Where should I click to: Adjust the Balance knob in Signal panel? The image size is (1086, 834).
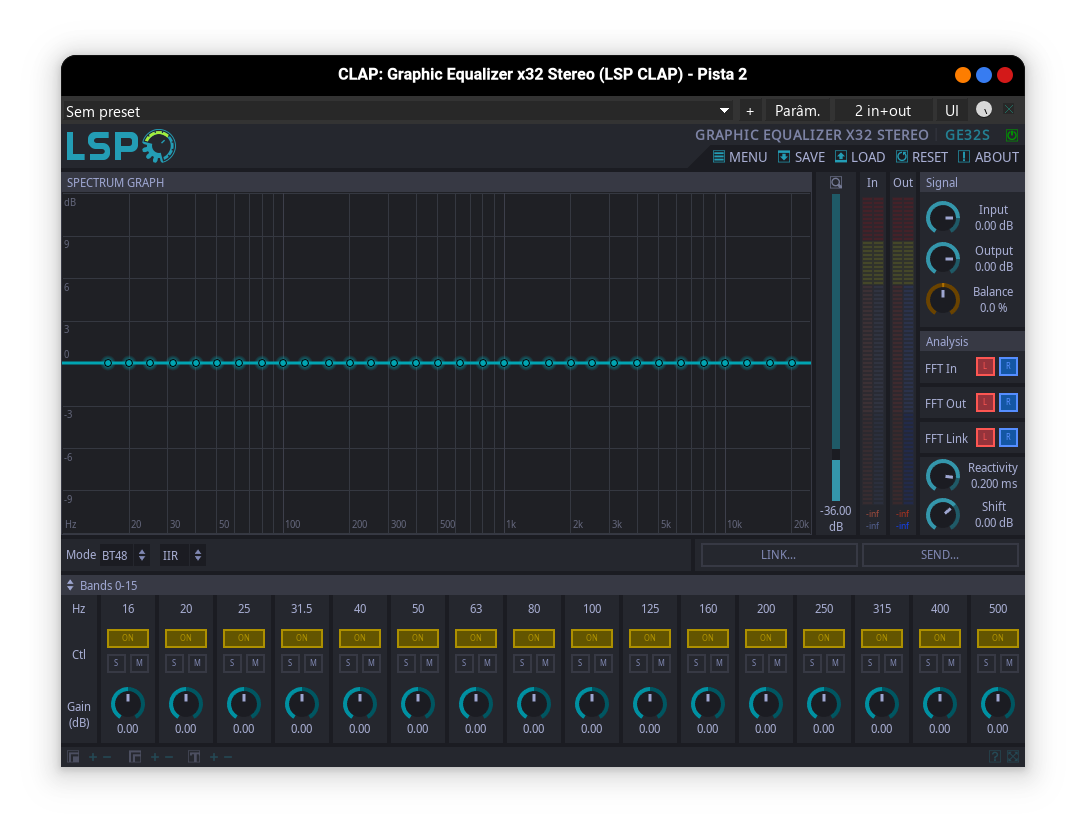point(942,299)
